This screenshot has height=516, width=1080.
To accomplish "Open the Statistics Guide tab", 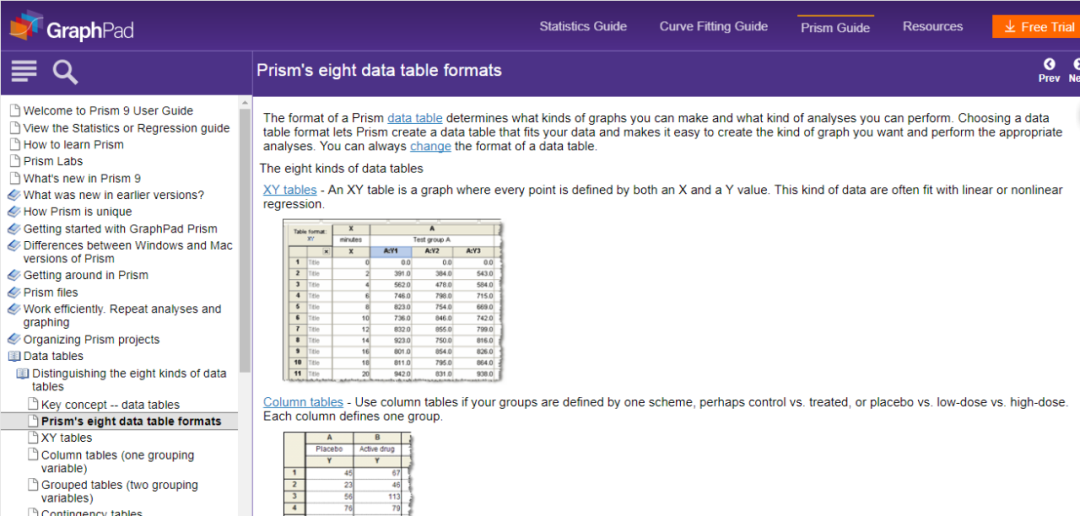I will pyautogui.click(x=583, y=26).
